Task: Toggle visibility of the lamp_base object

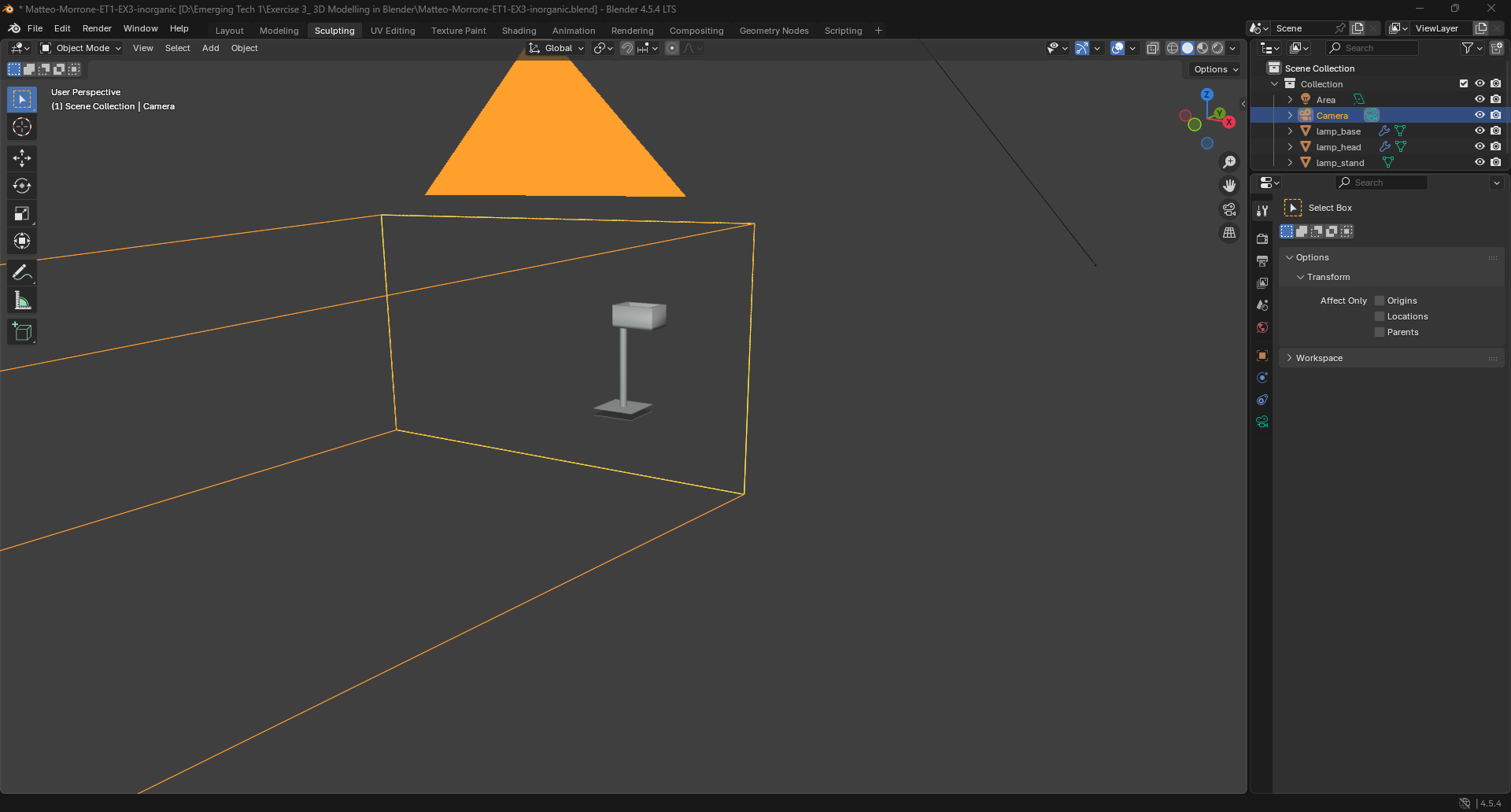Action: pos(1480,131)
